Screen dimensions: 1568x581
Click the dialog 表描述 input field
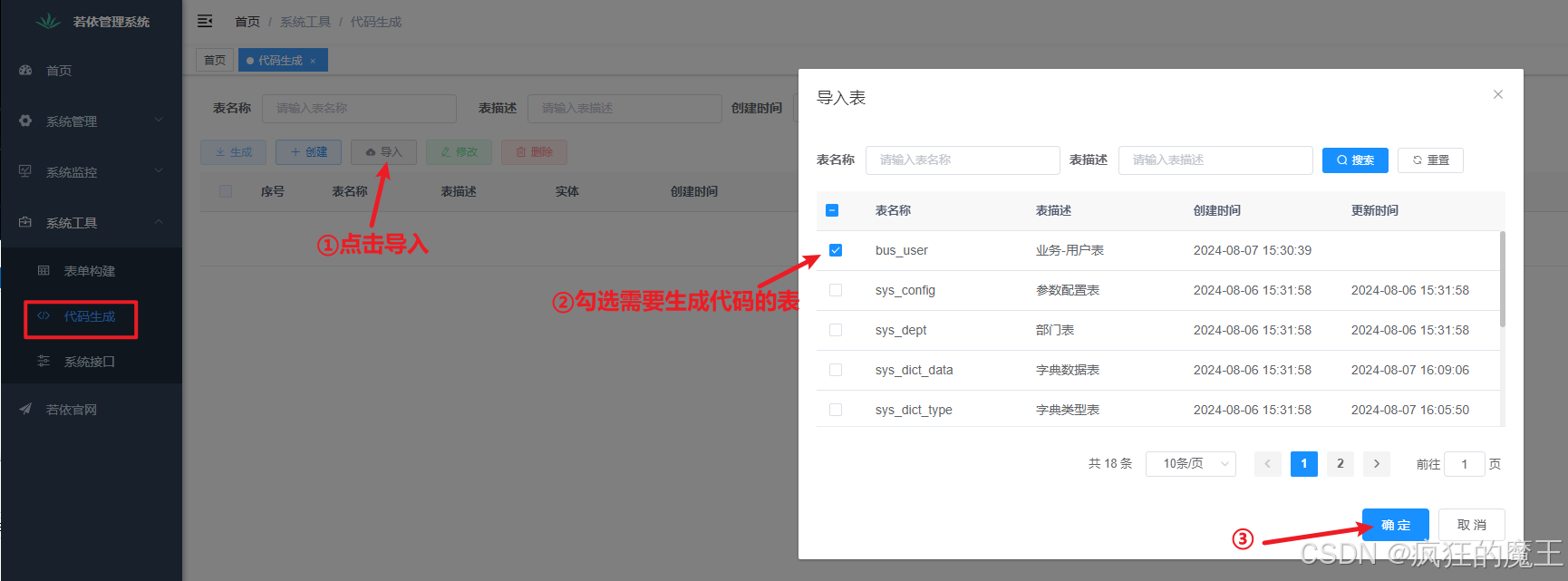[1215, 160]
